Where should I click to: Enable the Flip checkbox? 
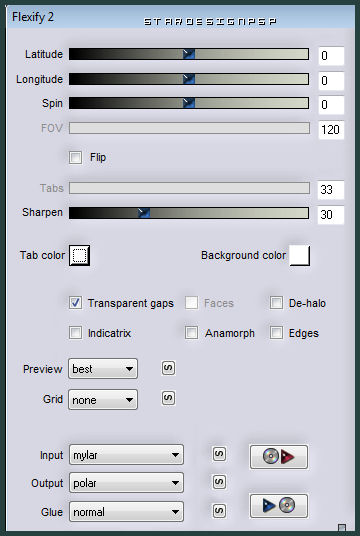[x=75, y=158]
